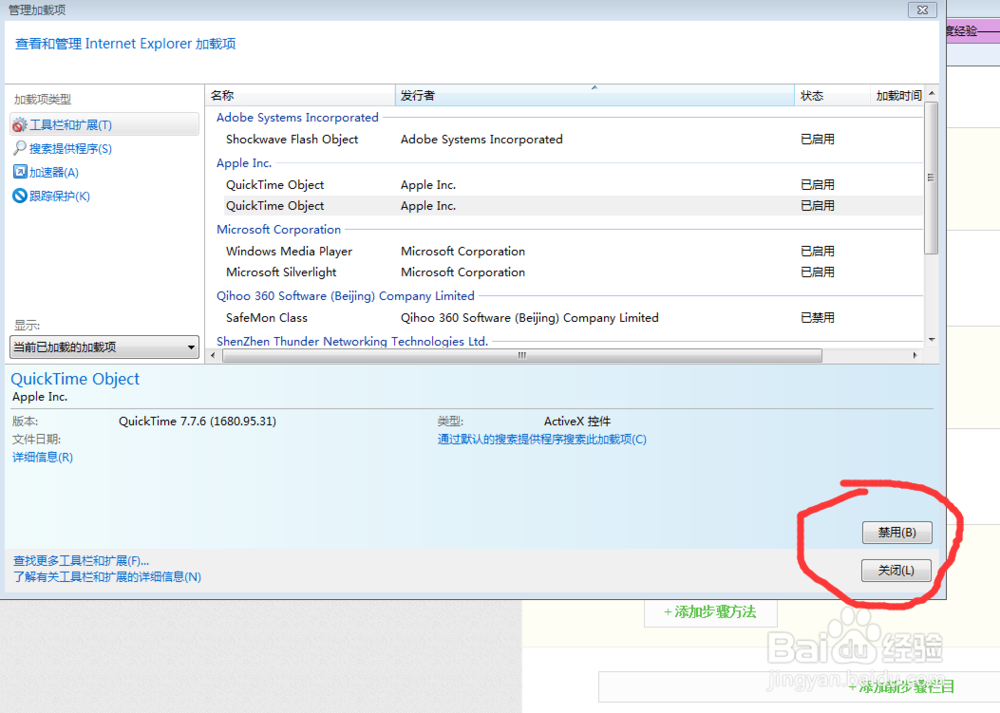Click the vertical scroll down arrow
This screenshot has width=1000, height=713.
pos(932,339)
